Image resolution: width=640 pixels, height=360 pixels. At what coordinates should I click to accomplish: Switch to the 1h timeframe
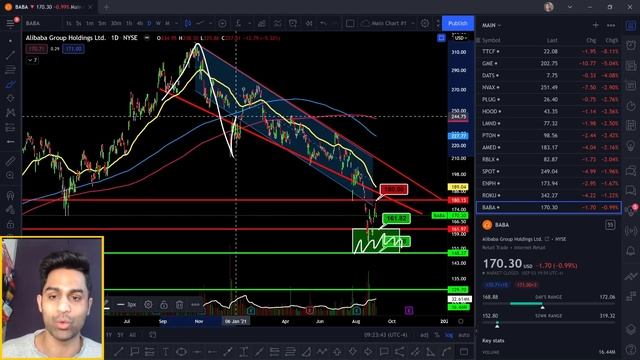coord(129,23)
